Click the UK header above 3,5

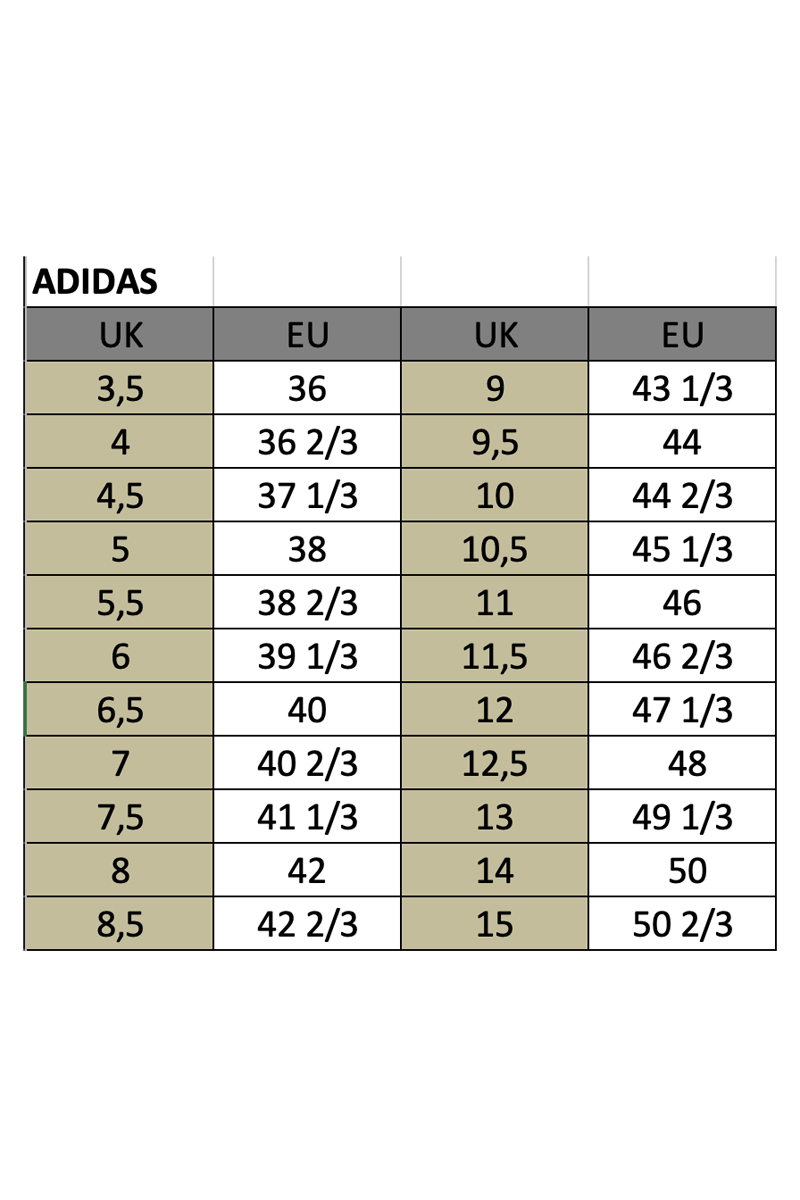pos(120,335)
